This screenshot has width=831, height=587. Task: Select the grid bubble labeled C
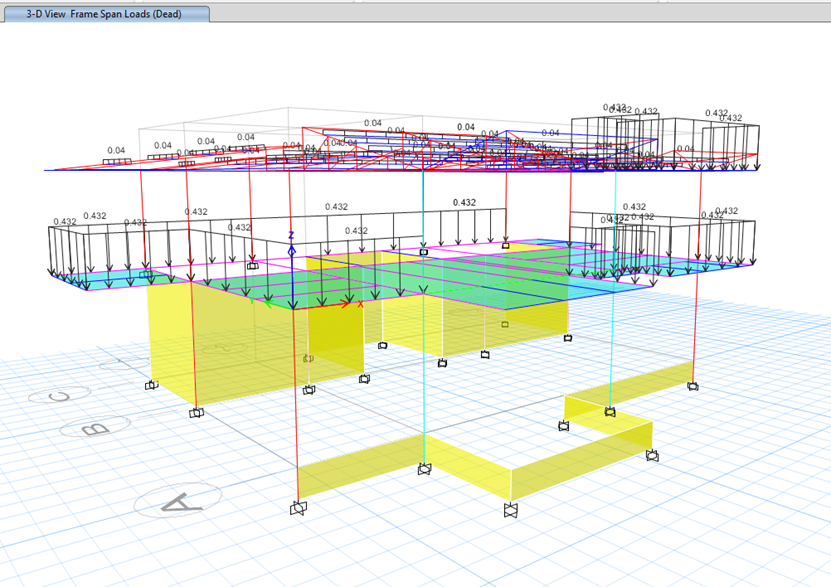coord(60,393)
